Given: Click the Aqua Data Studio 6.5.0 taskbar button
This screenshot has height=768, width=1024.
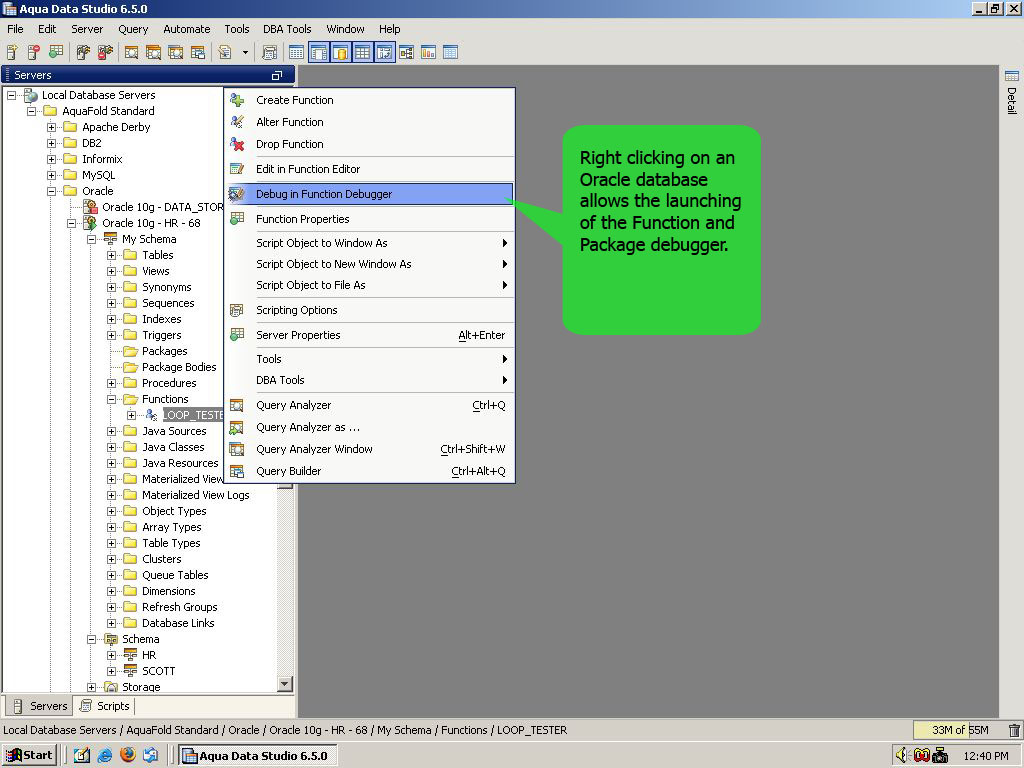Looking at the screenshot, I should [x=259, y=756].
